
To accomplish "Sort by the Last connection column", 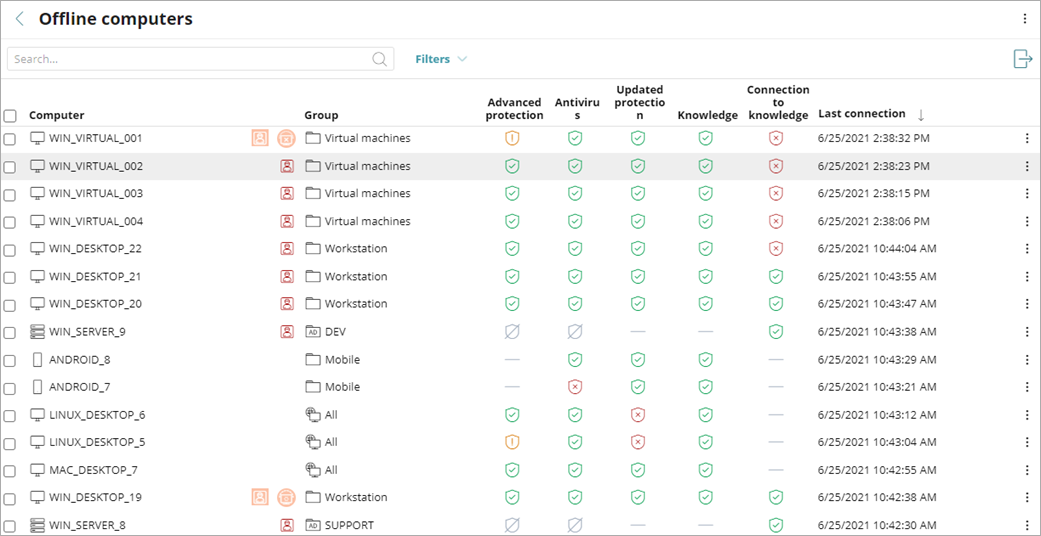I will pyautogui.click(x=861, y=114).
